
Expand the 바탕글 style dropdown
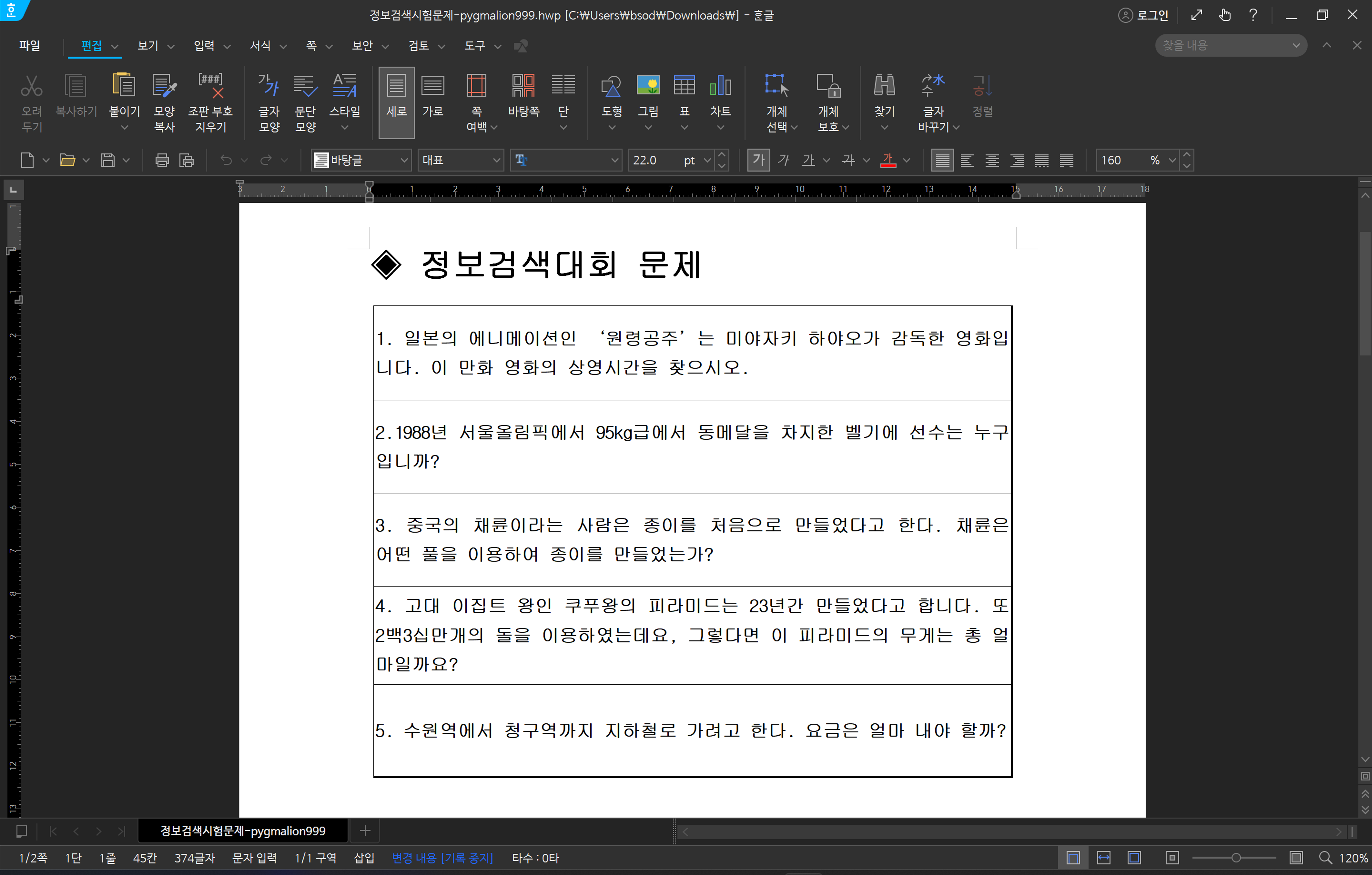click(x=404, y=160)
